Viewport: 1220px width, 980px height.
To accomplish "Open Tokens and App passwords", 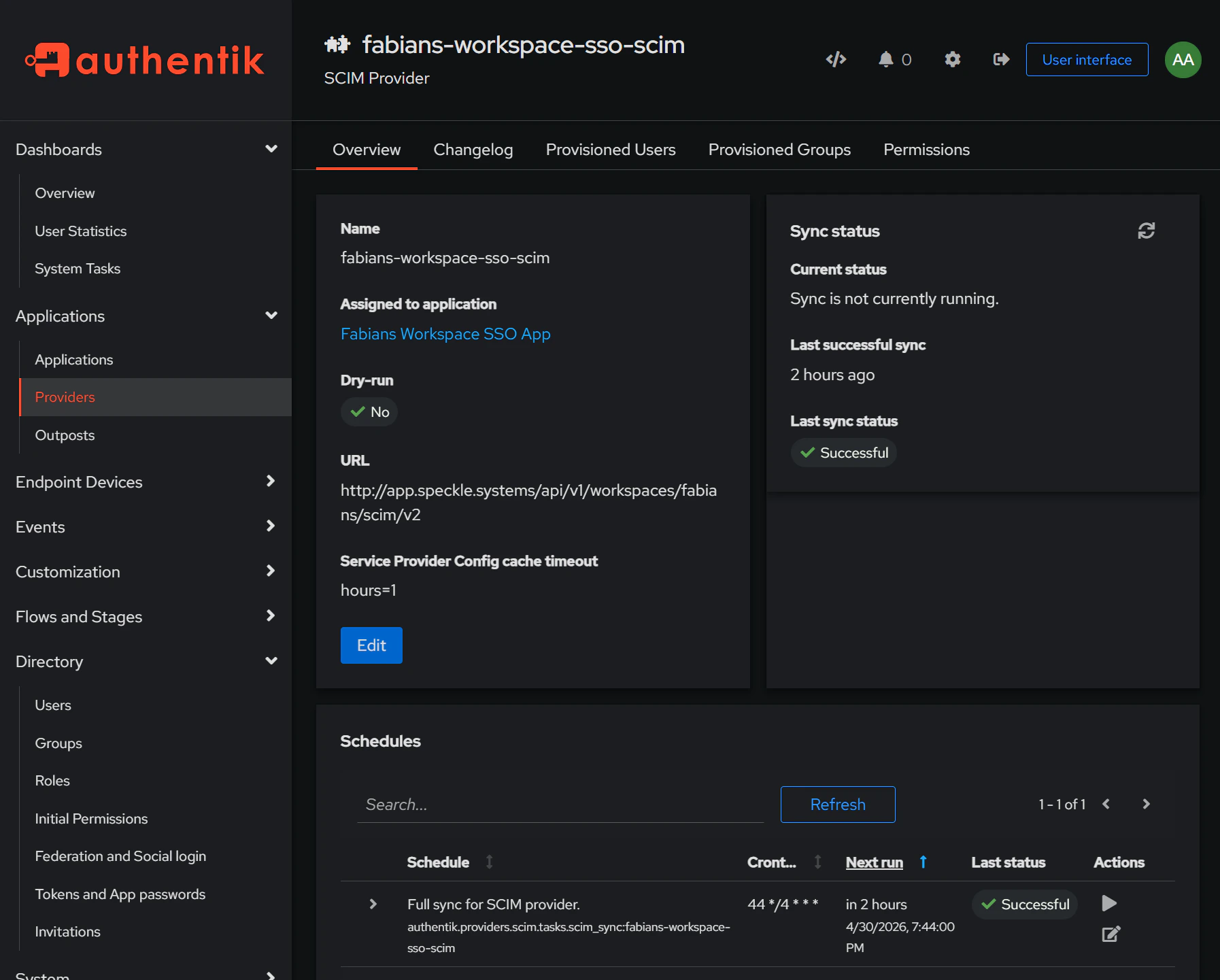I will (120, 894).
